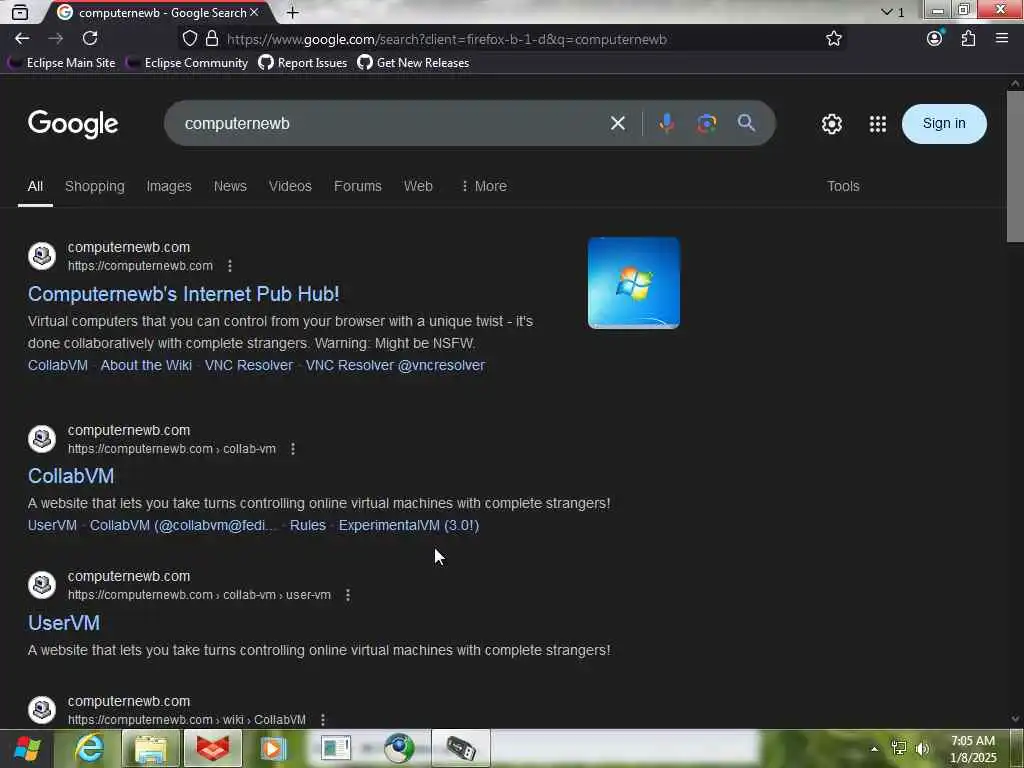Switch to the Forums tab
Screen dimensions: 1024x768
click(357, 186)
